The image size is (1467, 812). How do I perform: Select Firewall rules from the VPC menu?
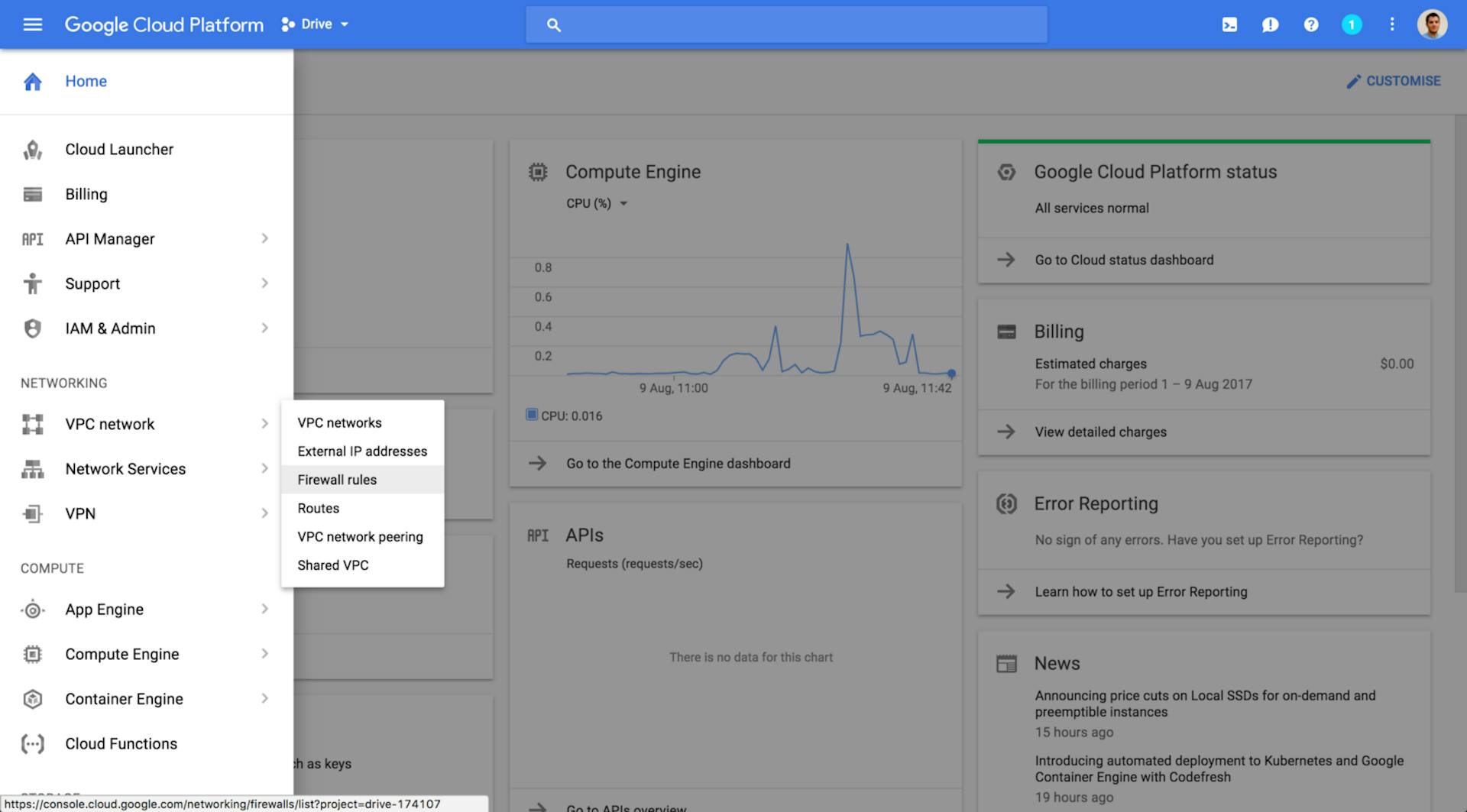click(x=337, y=479)
